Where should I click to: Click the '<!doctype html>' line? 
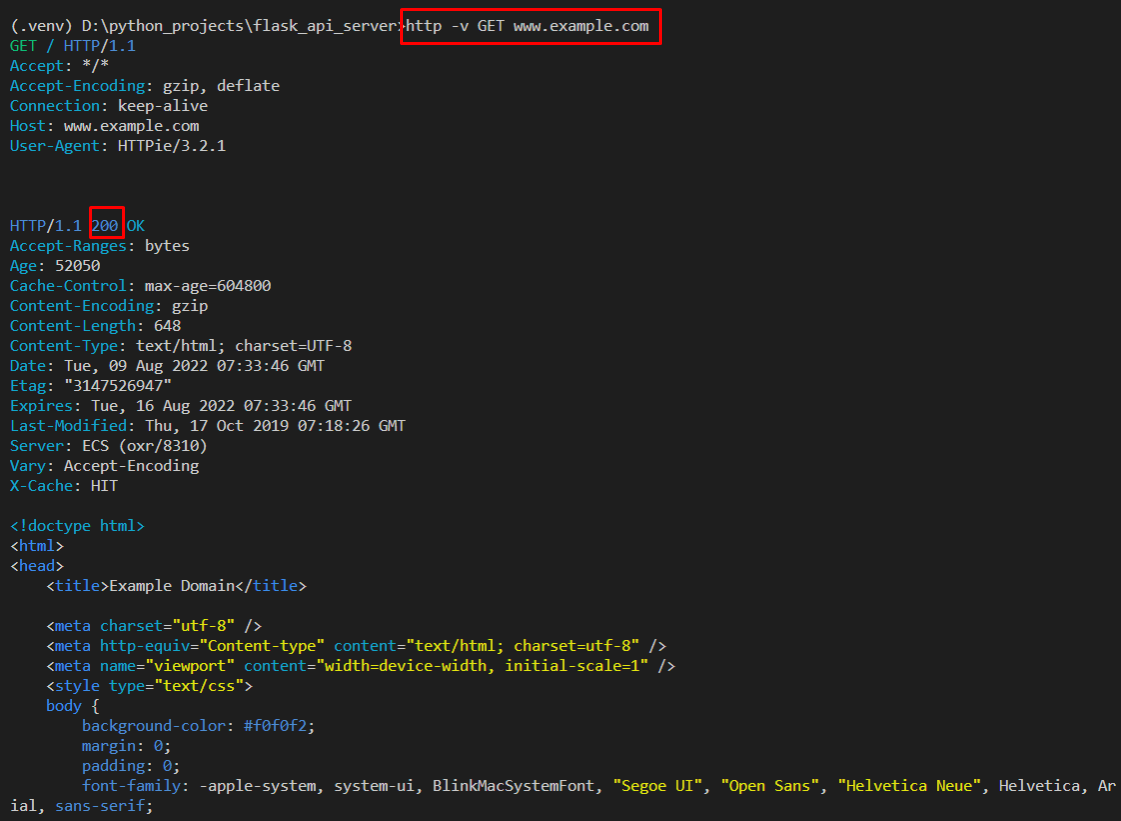(x=77, y=526)
